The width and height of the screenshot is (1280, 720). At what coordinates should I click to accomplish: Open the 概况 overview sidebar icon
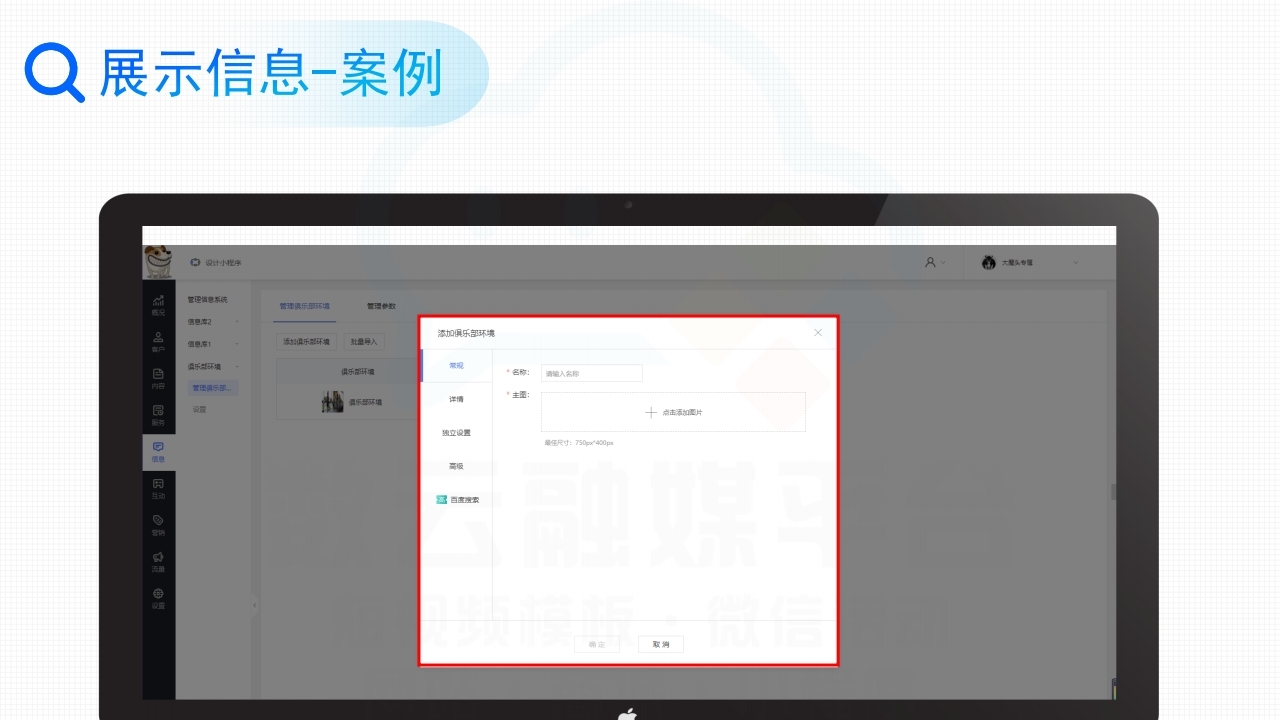pos(158,304)
